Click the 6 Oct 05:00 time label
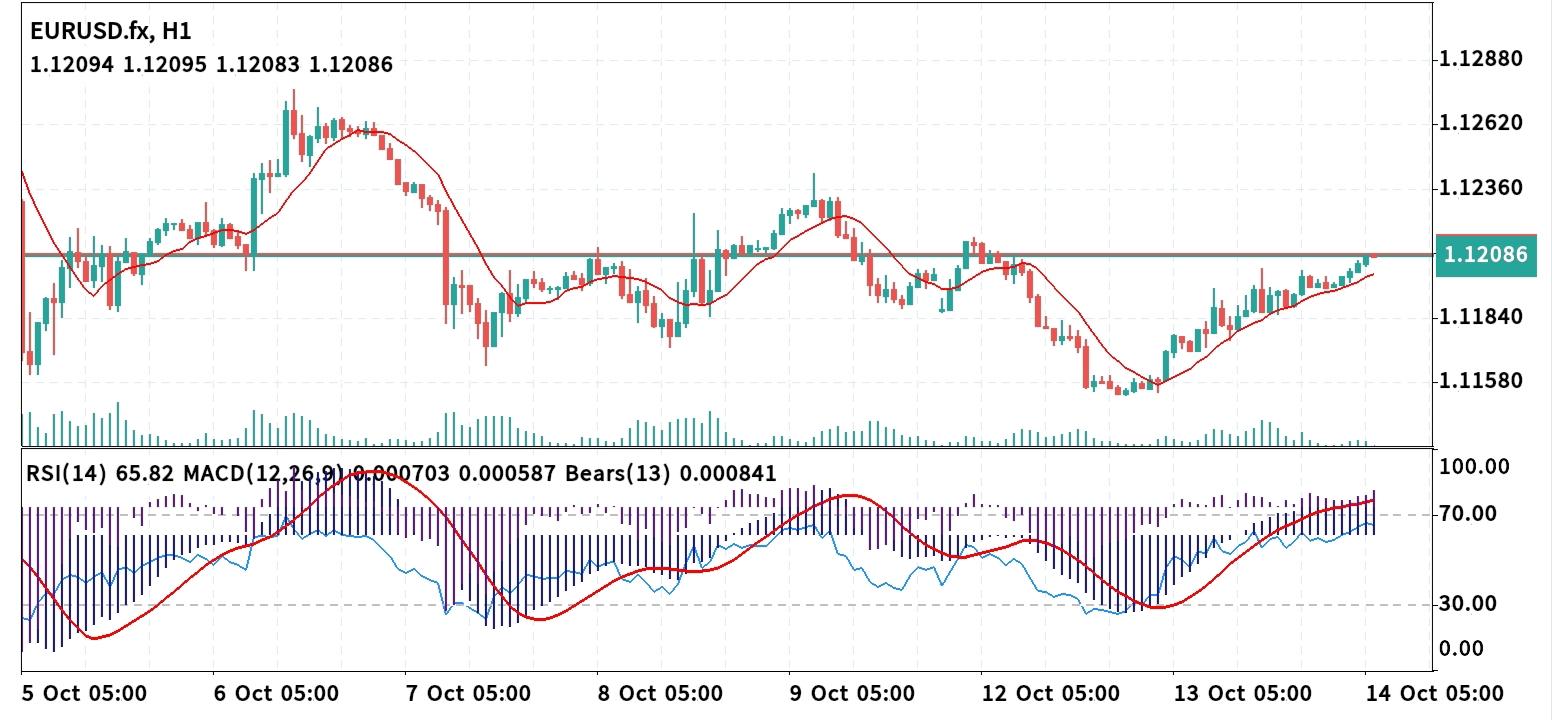This screenshot has width=1552, height=720. (277, 694)
